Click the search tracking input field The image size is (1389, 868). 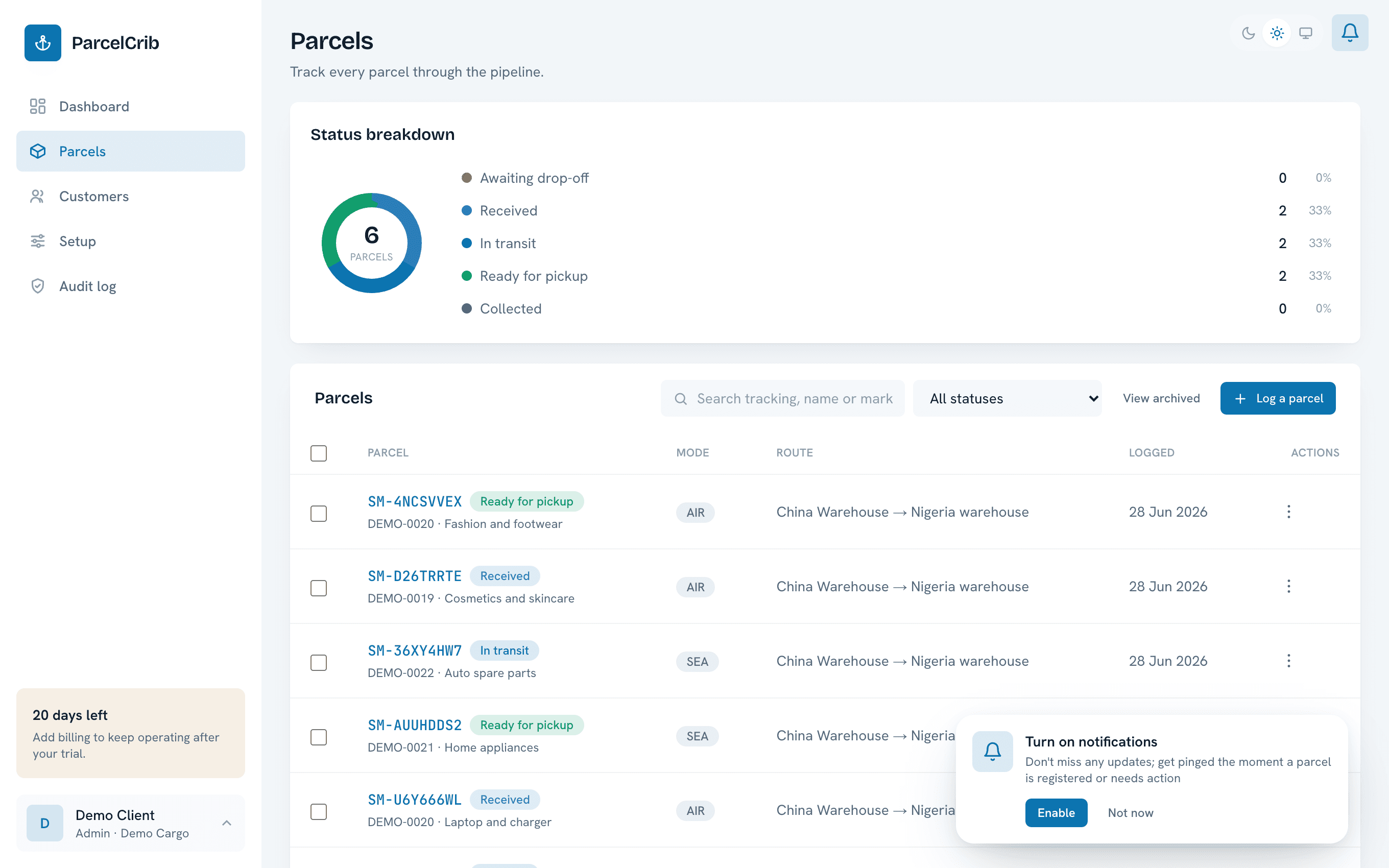click(x=782, y=398)
